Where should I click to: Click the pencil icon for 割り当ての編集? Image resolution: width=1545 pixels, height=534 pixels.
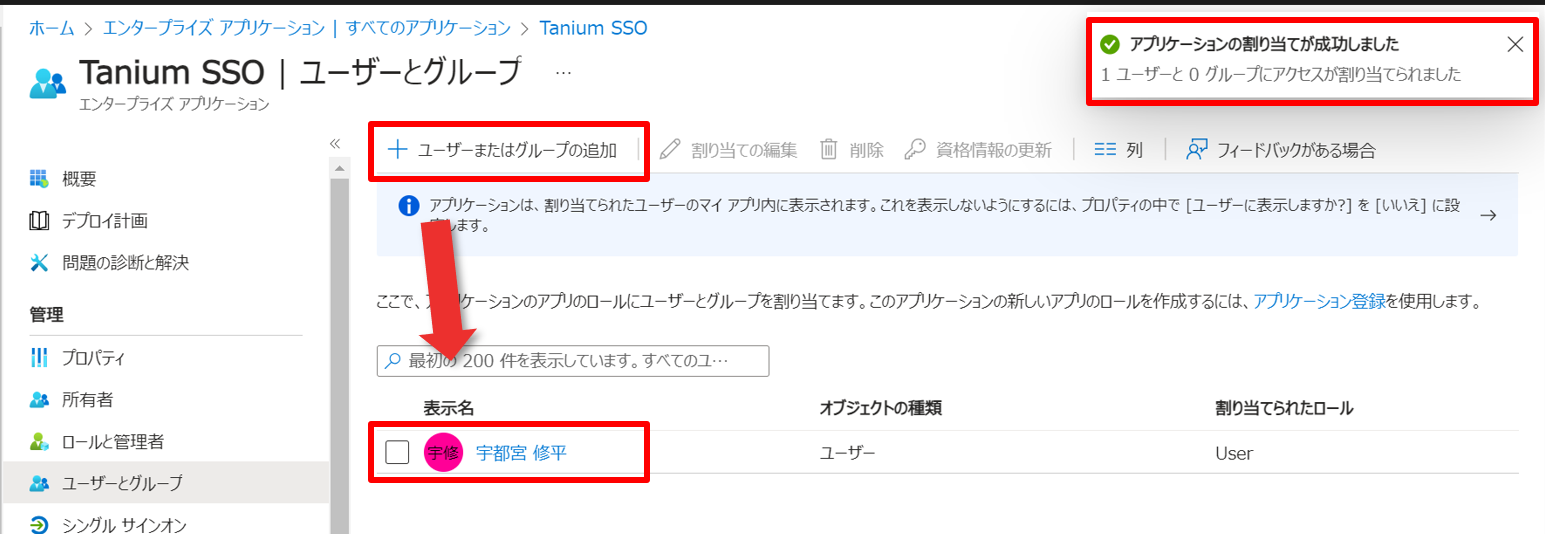(670, 150)
